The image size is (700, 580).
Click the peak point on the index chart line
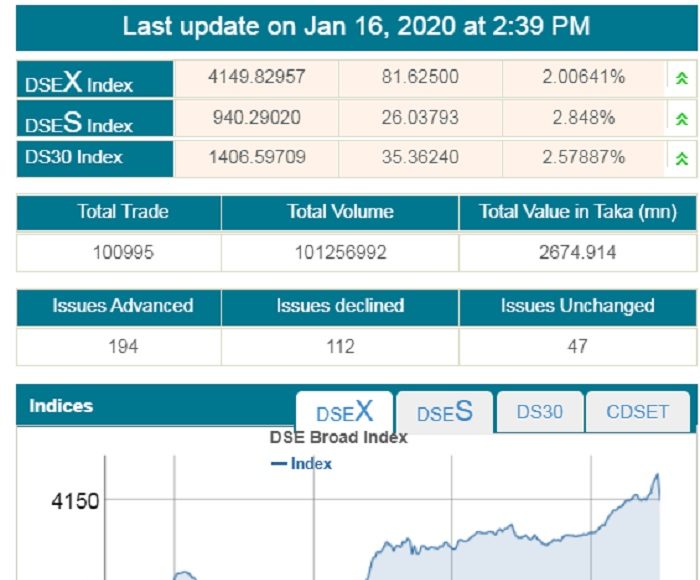pyautogui.click(x=657, y=475)
